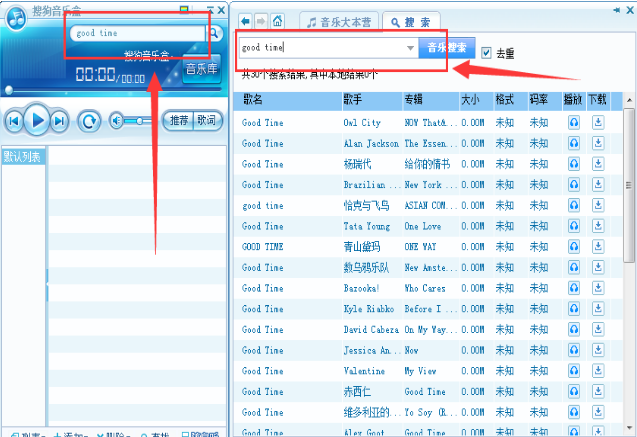Sort by 歌名 column header
Screen dimensions: 637x437
(288, 100)
